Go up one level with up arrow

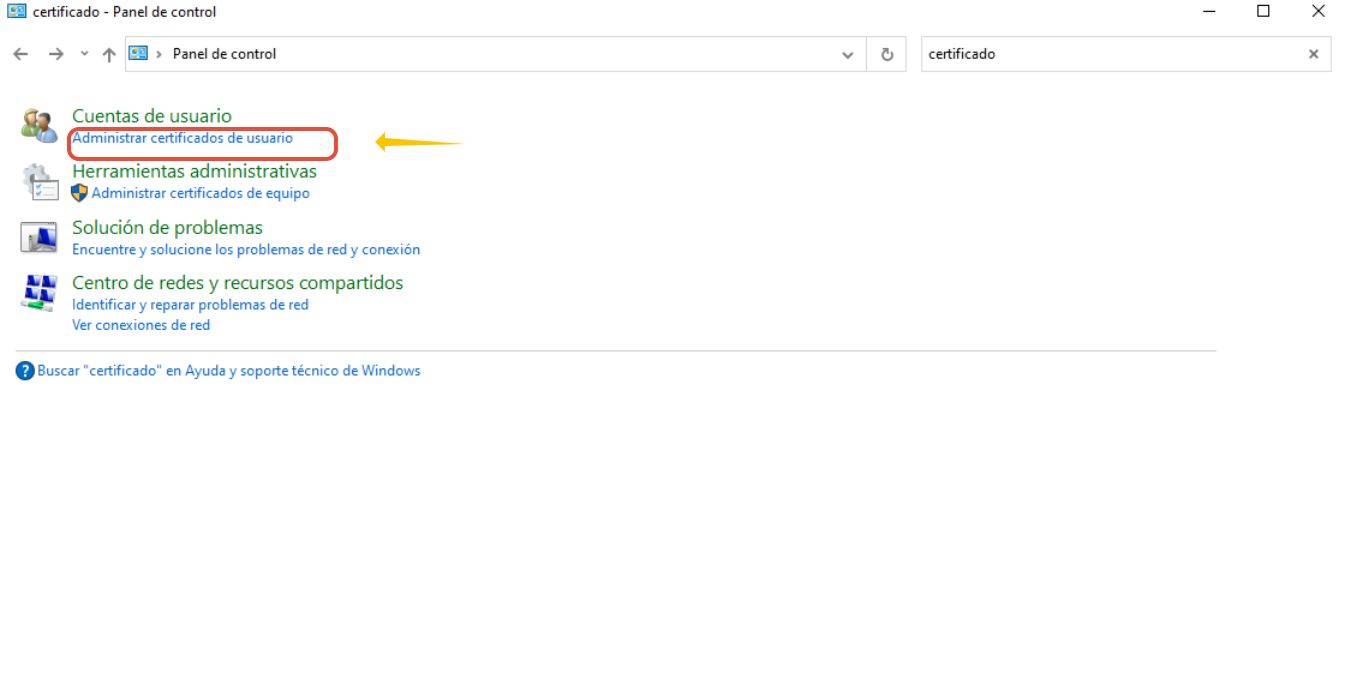pos(109,54)
